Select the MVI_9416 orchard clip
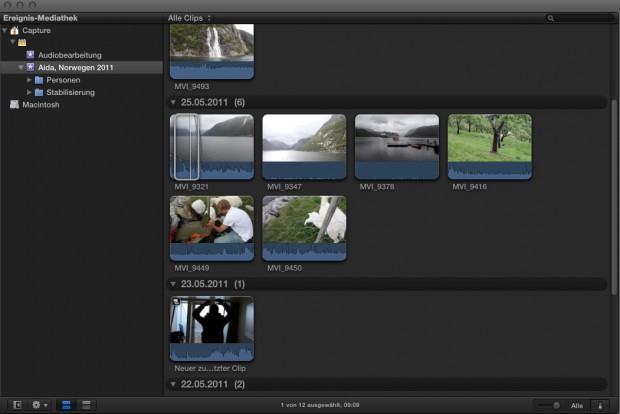Screen dimensions: 620x414 tap(490, 147)
